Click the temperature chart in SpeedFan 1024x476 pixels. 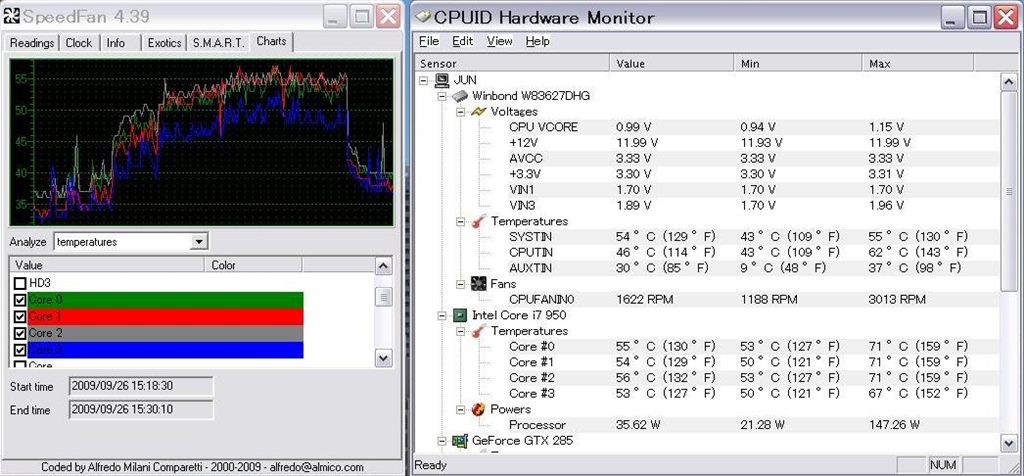click(201, 142)
